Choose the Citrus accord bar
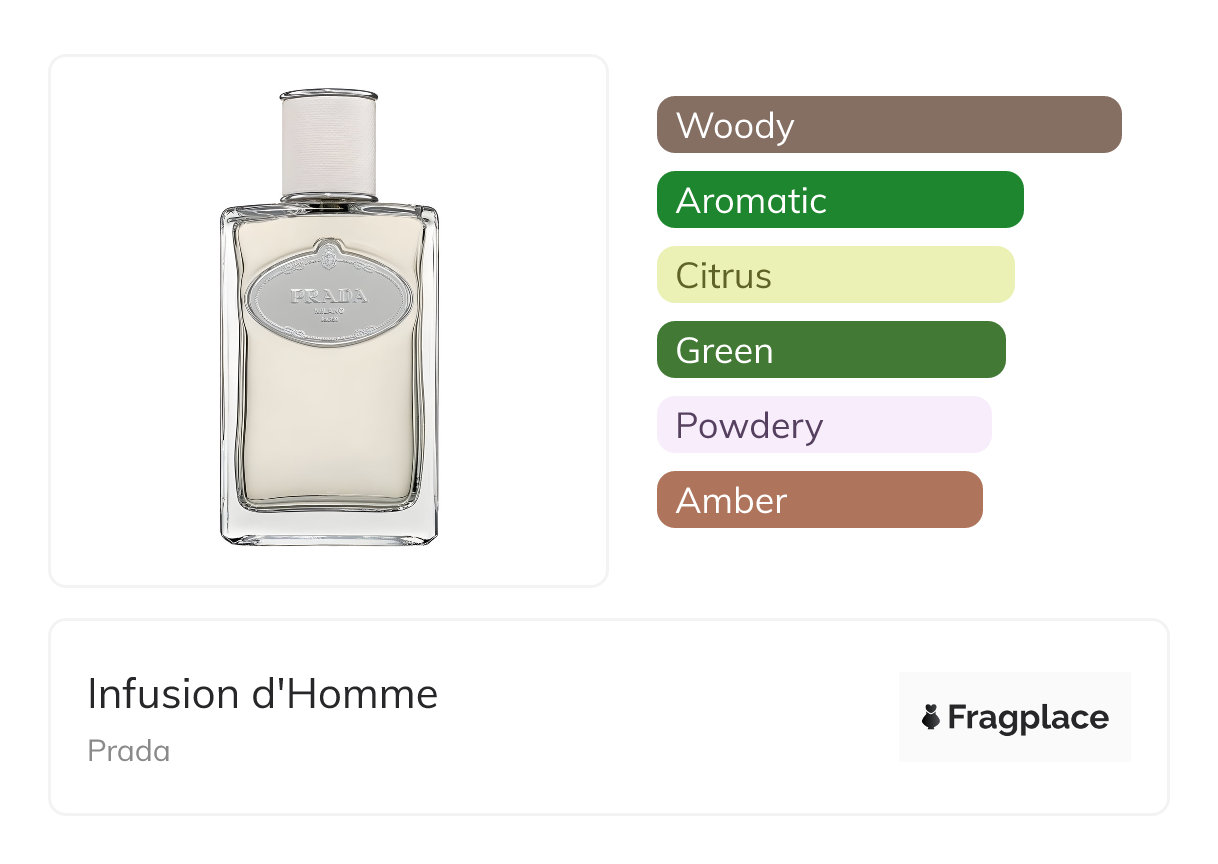The width and height of the screenshot is (1218, 864). (835, 275)
